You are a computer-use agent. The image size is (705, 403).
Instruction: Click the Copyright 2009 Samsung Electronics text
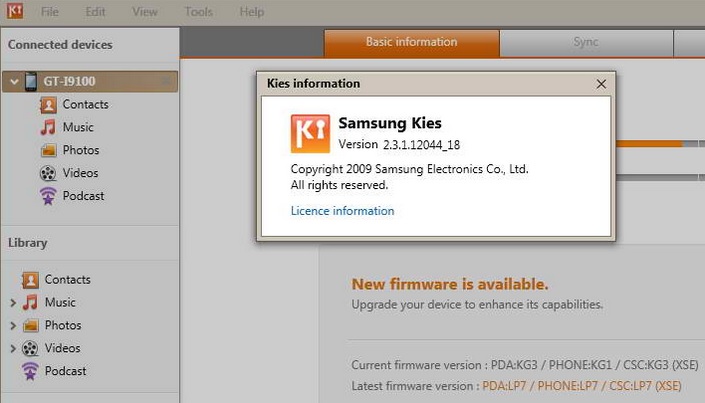click(410, 170)
